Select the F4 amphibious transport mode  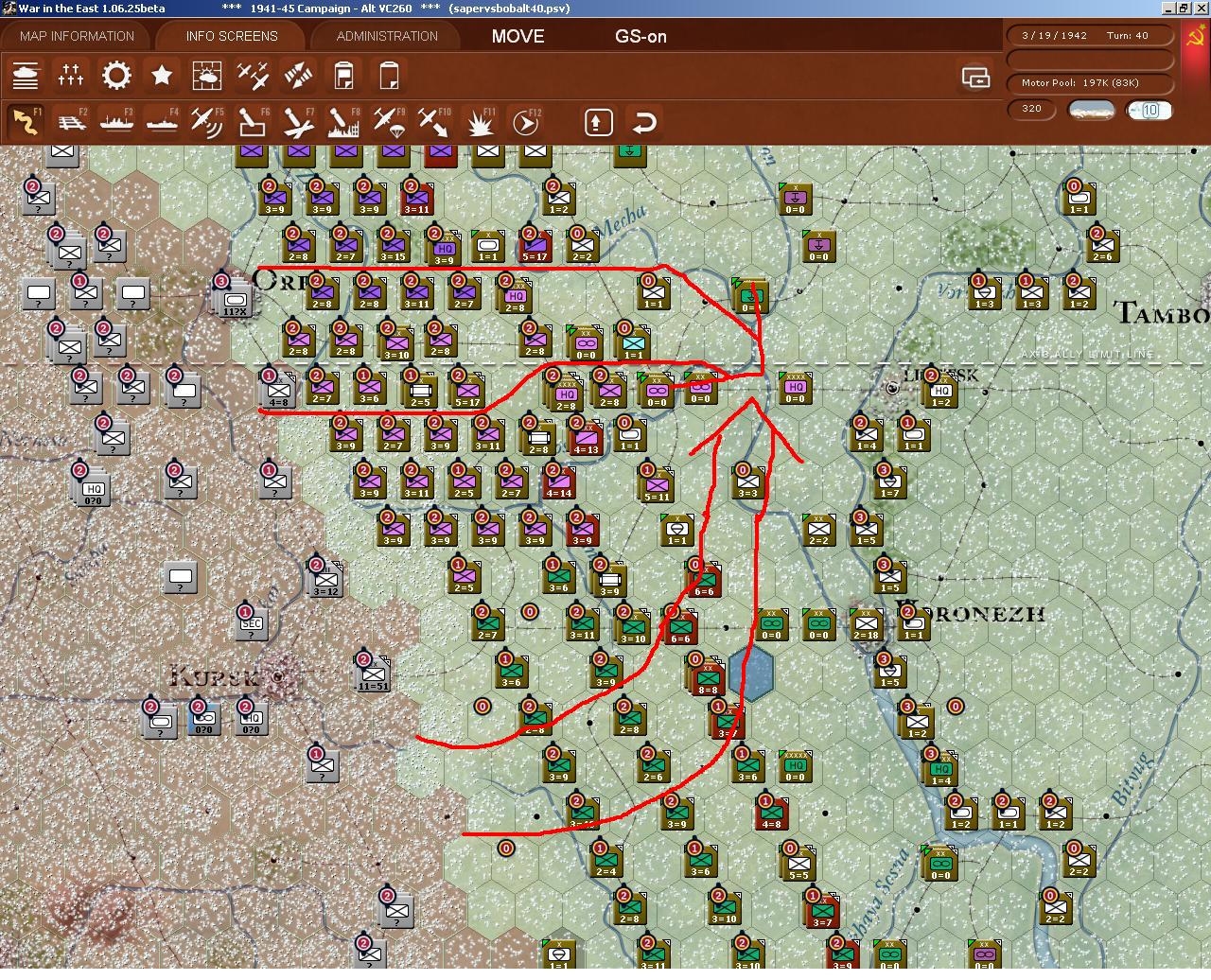pos(162,122)
